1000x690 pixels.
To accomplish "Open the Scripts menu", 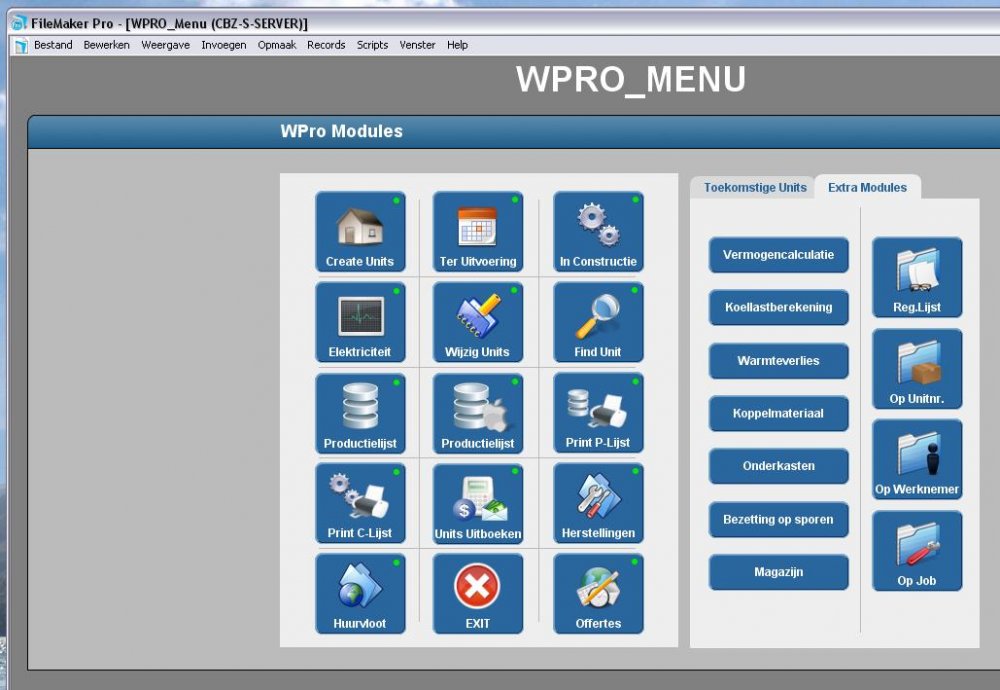I will click(372, 45).
